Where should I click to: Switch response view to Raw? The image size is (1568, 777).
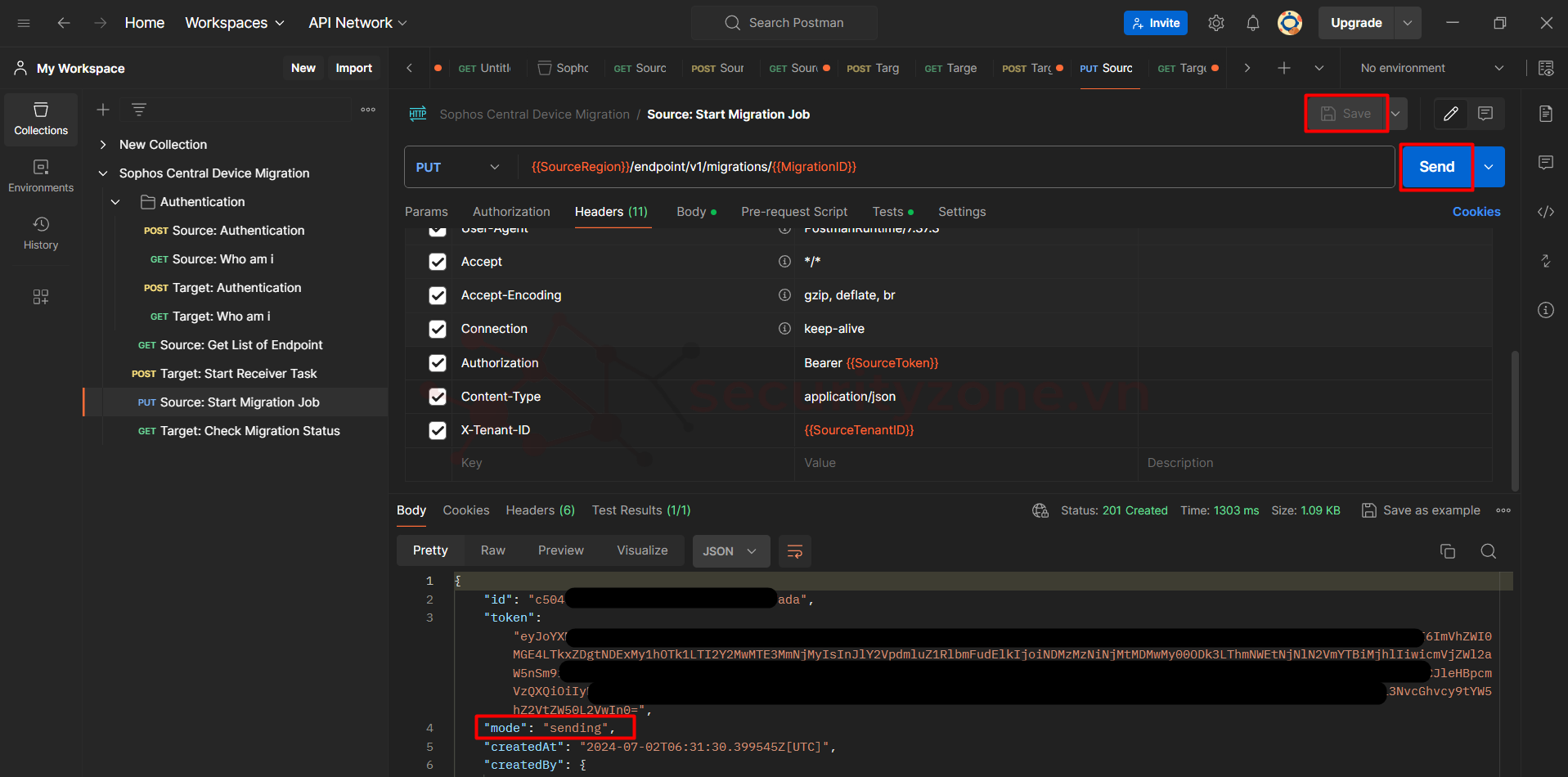pos(492,550)
